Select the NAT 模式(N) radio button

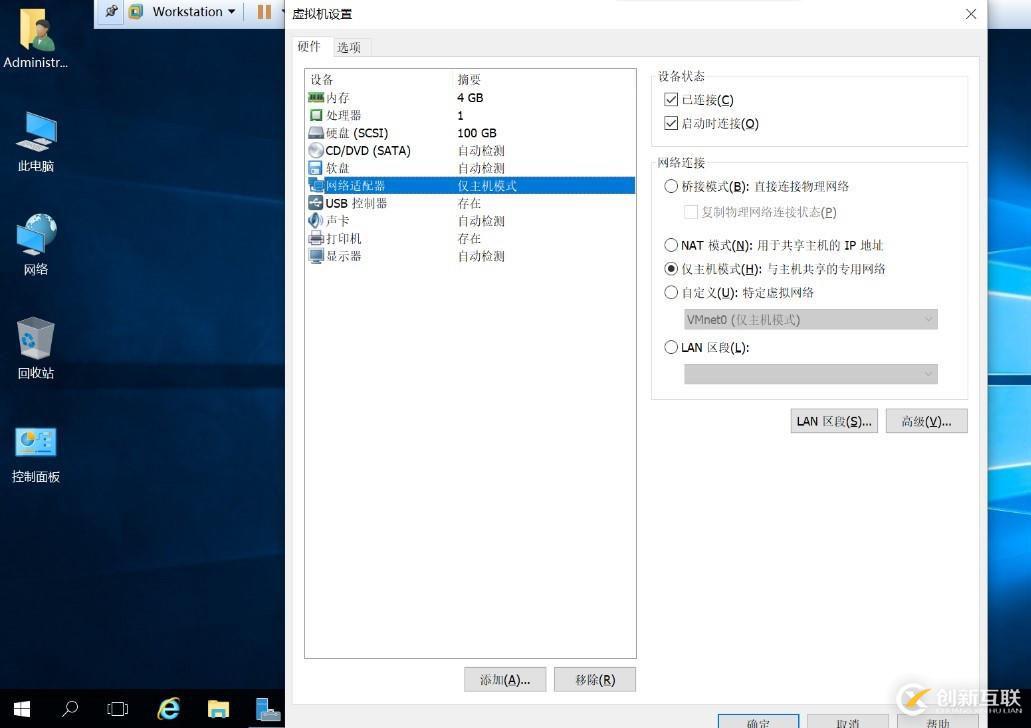(671, 245)
